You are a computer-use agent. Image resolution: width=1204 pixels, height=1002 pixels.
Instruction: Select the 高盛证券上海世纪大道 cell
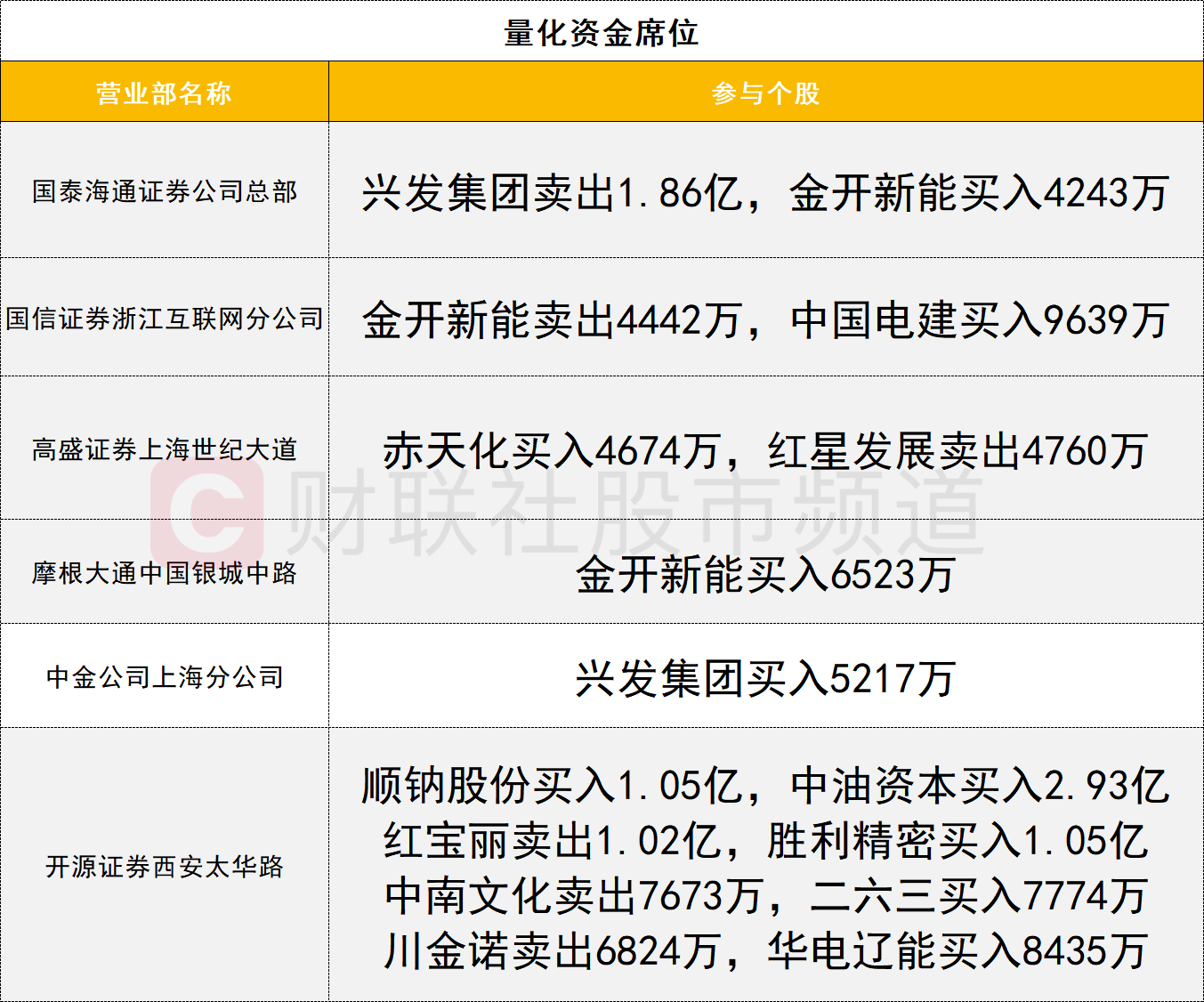165,449
